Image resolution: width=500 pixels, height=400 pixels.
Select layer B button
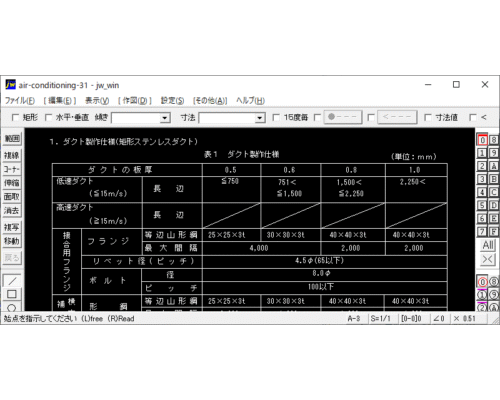click(494, 179)
